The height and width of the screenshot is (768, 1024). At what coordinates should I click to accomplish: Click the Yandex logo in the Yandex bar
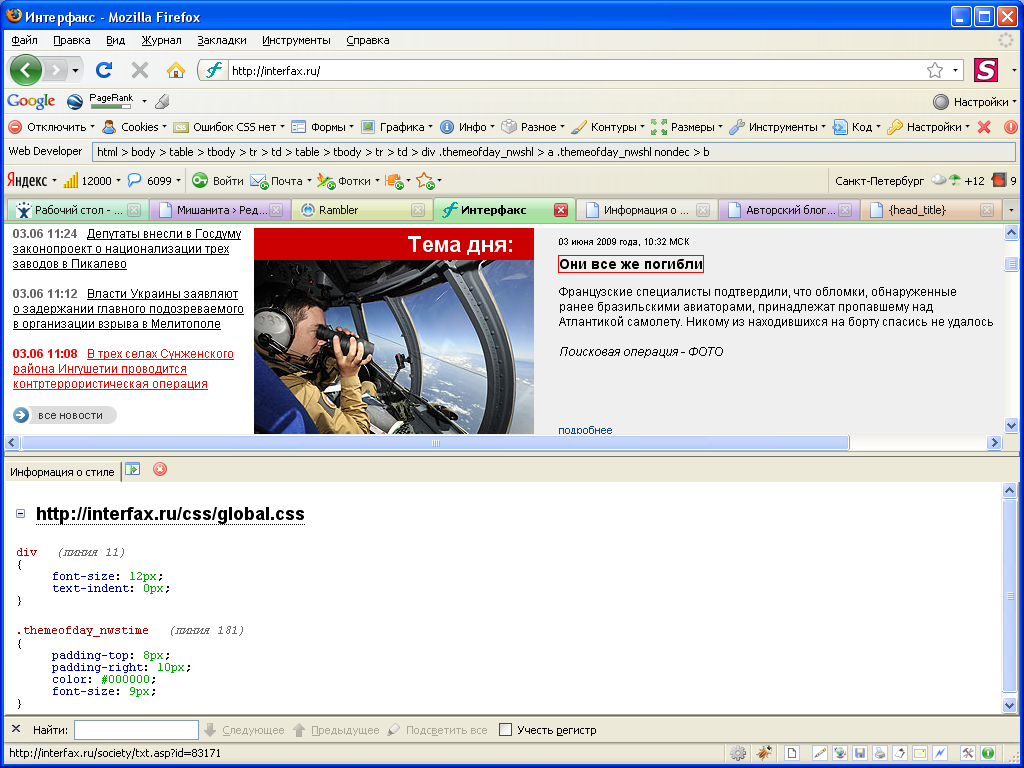tap(27, 180)
